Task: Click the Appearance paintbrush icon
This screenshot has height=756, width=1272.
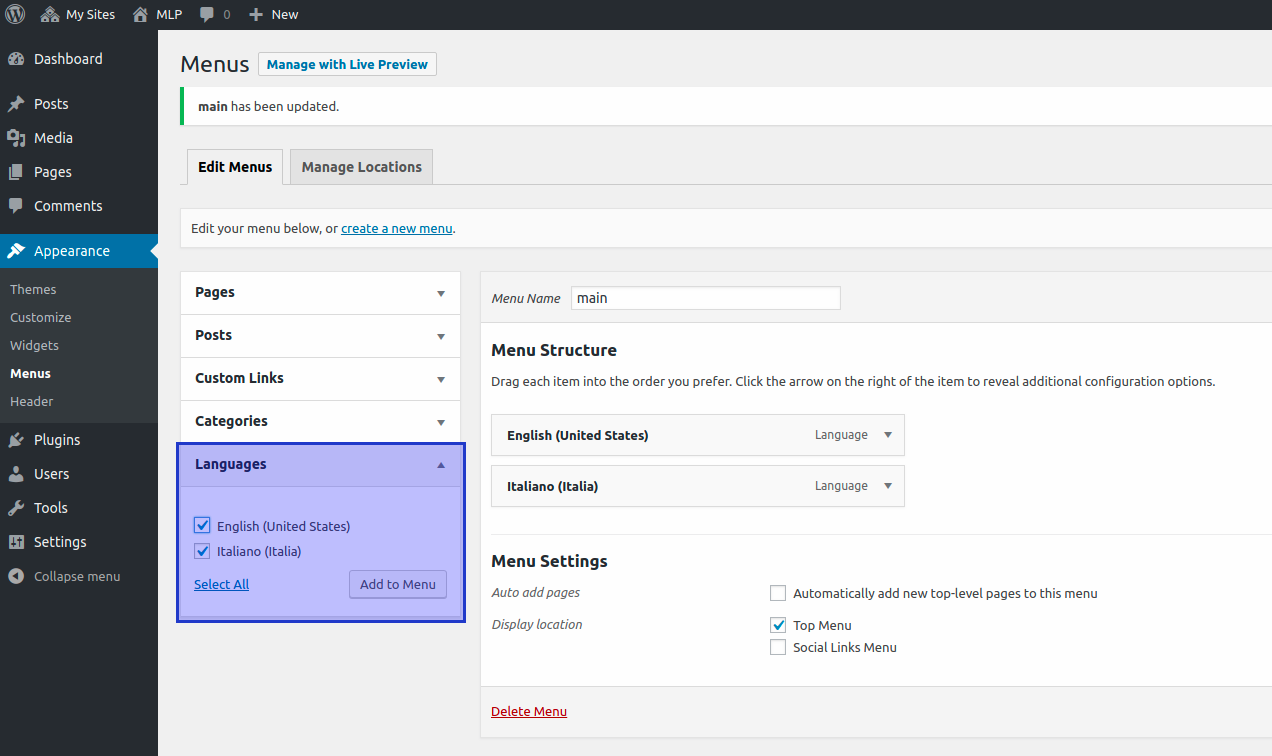Action: coord(17,250)
